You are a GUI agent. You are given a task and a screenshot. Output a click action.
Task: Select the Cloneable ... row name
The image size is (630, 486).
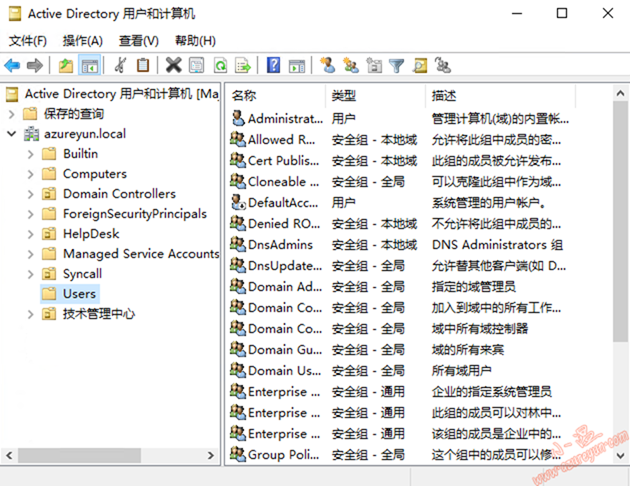(x=284, y=182)
